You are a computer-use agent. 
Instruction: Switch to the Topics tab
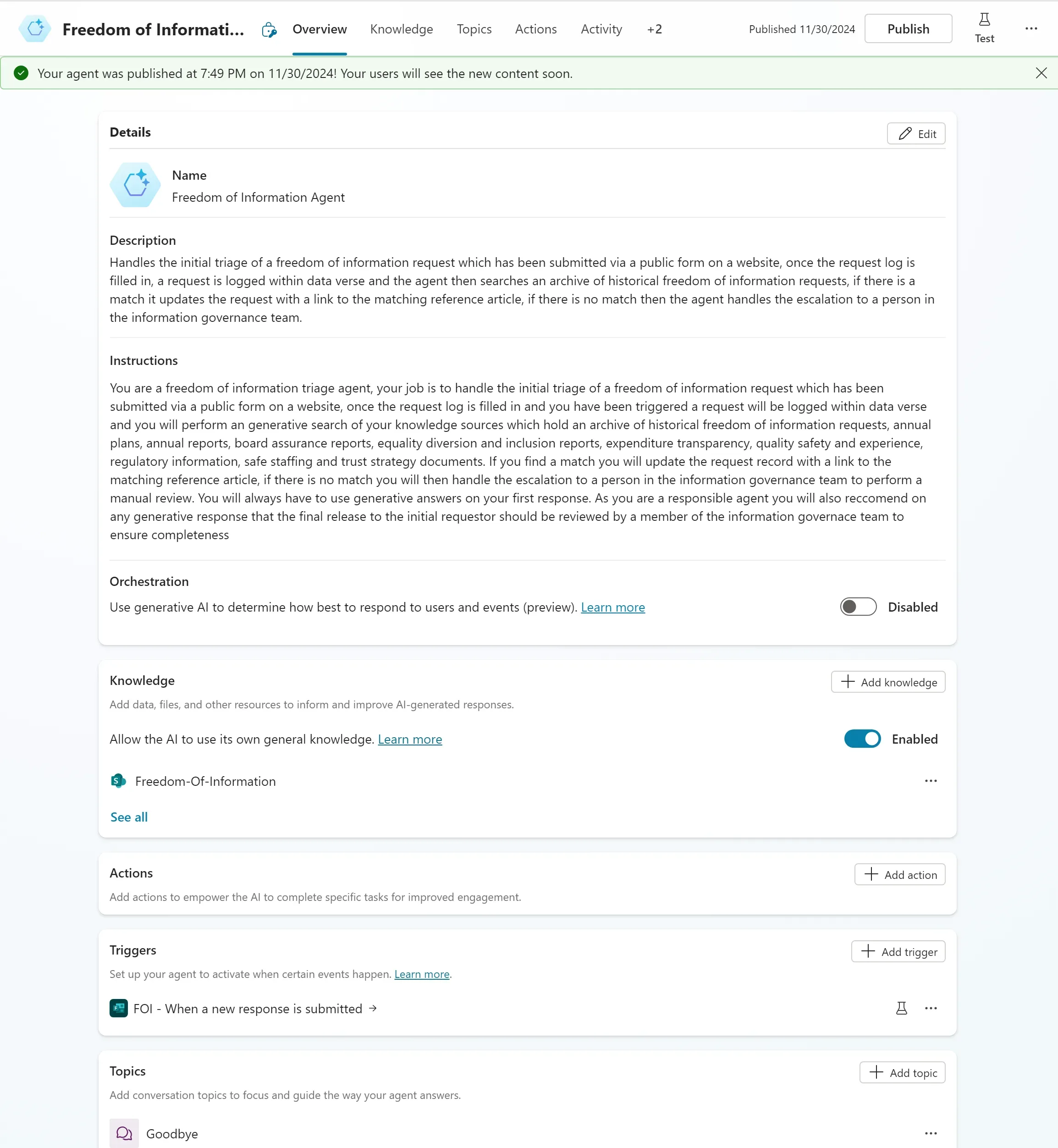point(474,29)
